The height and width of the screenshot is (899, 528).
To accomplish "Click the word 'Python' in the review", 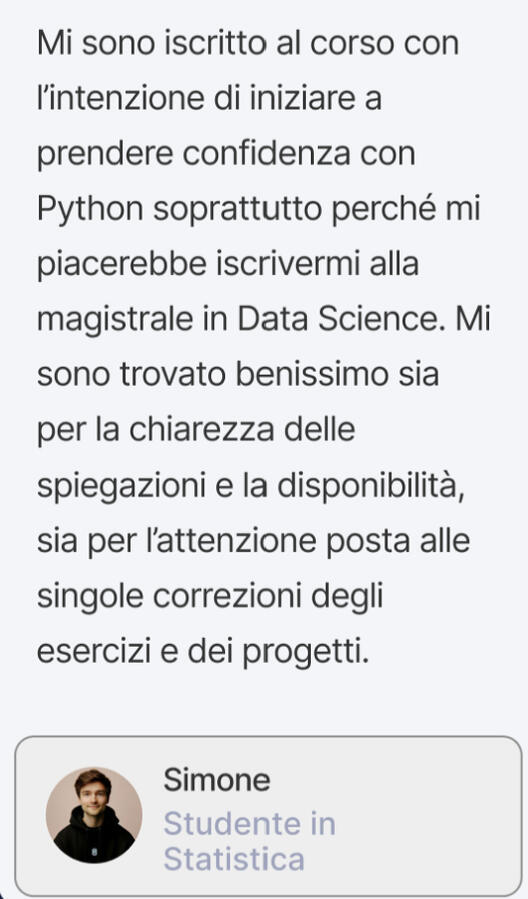I will (x=90, y=209).
